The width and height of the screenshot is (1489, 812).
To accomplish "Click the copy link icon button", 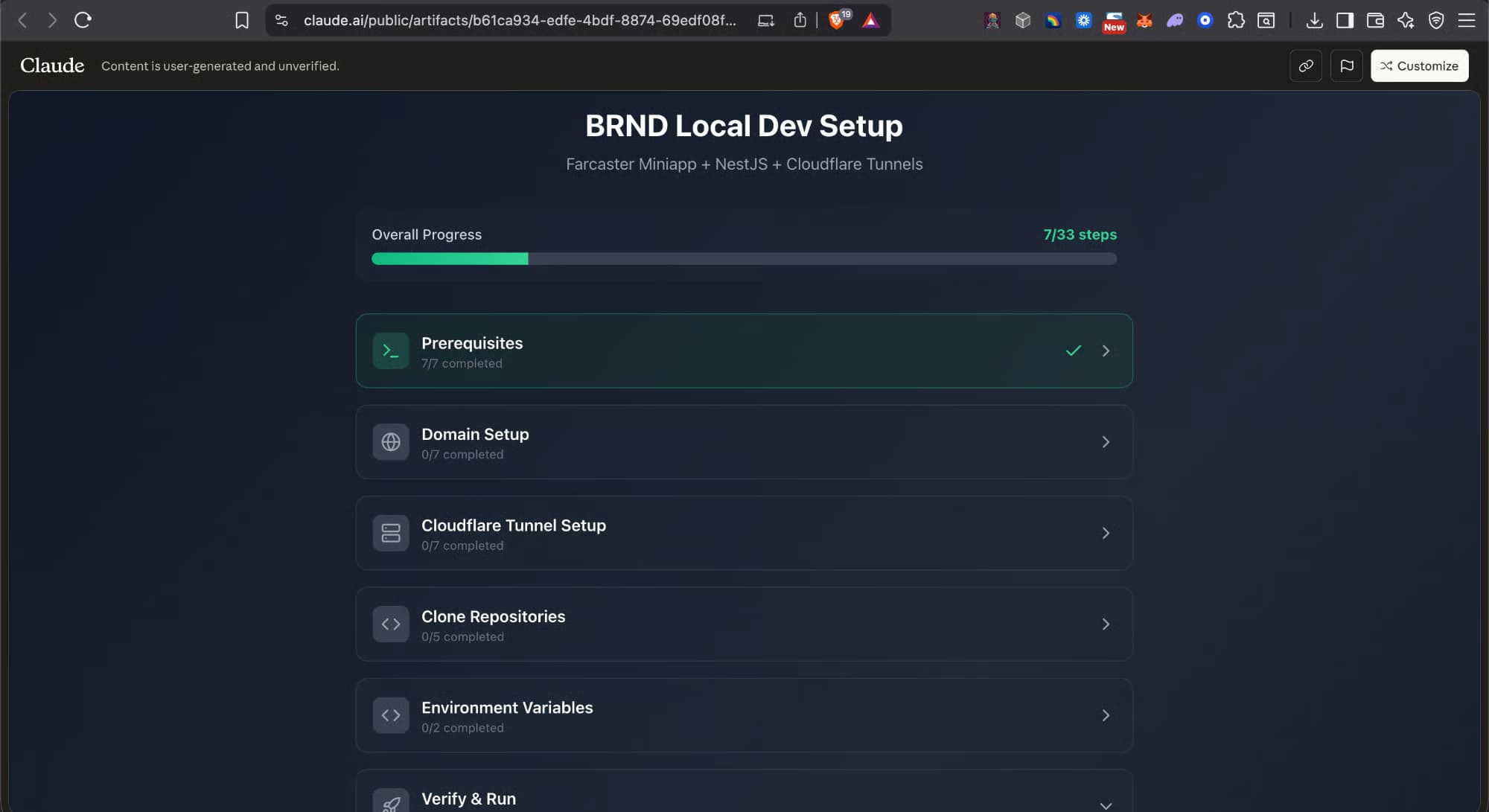I will 1305,65.
